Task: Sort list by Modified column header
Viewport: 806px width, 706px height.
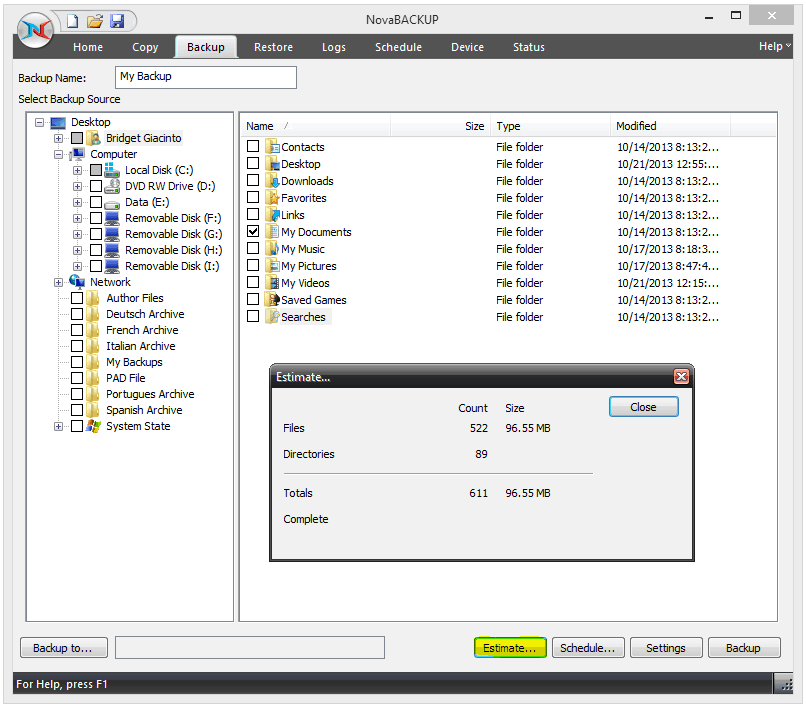Action: pyautogui.click(x=670, y=126)
